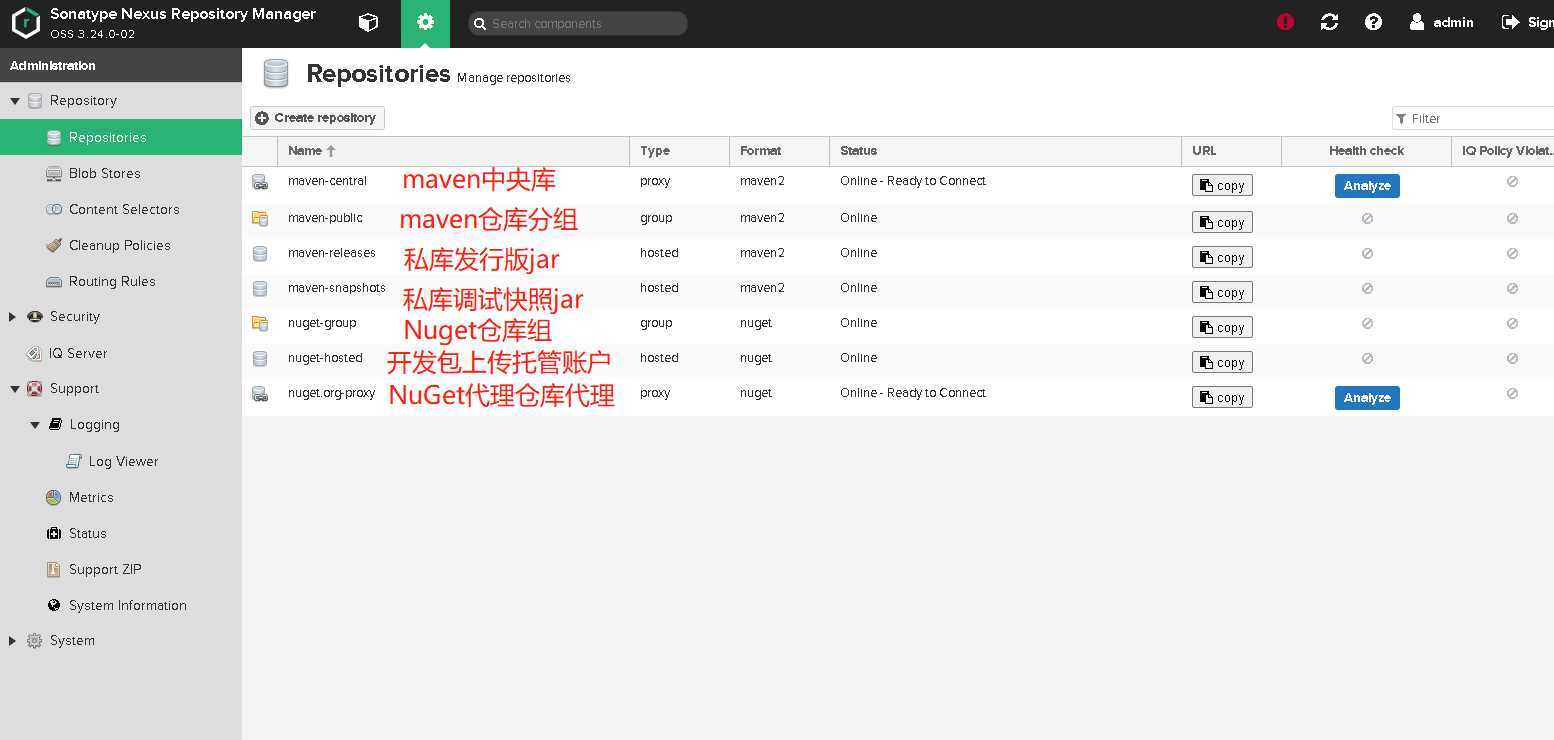Click IQ policy icon for nuget.org-proxy row
This screenshot has height=740, width=1554.
click(x=1512, y=394)
